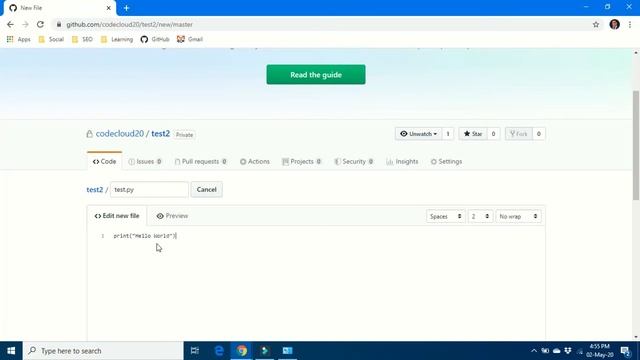Open Task View on the taskbar
This screenshot has height=360, width=640.
point(195,351)
